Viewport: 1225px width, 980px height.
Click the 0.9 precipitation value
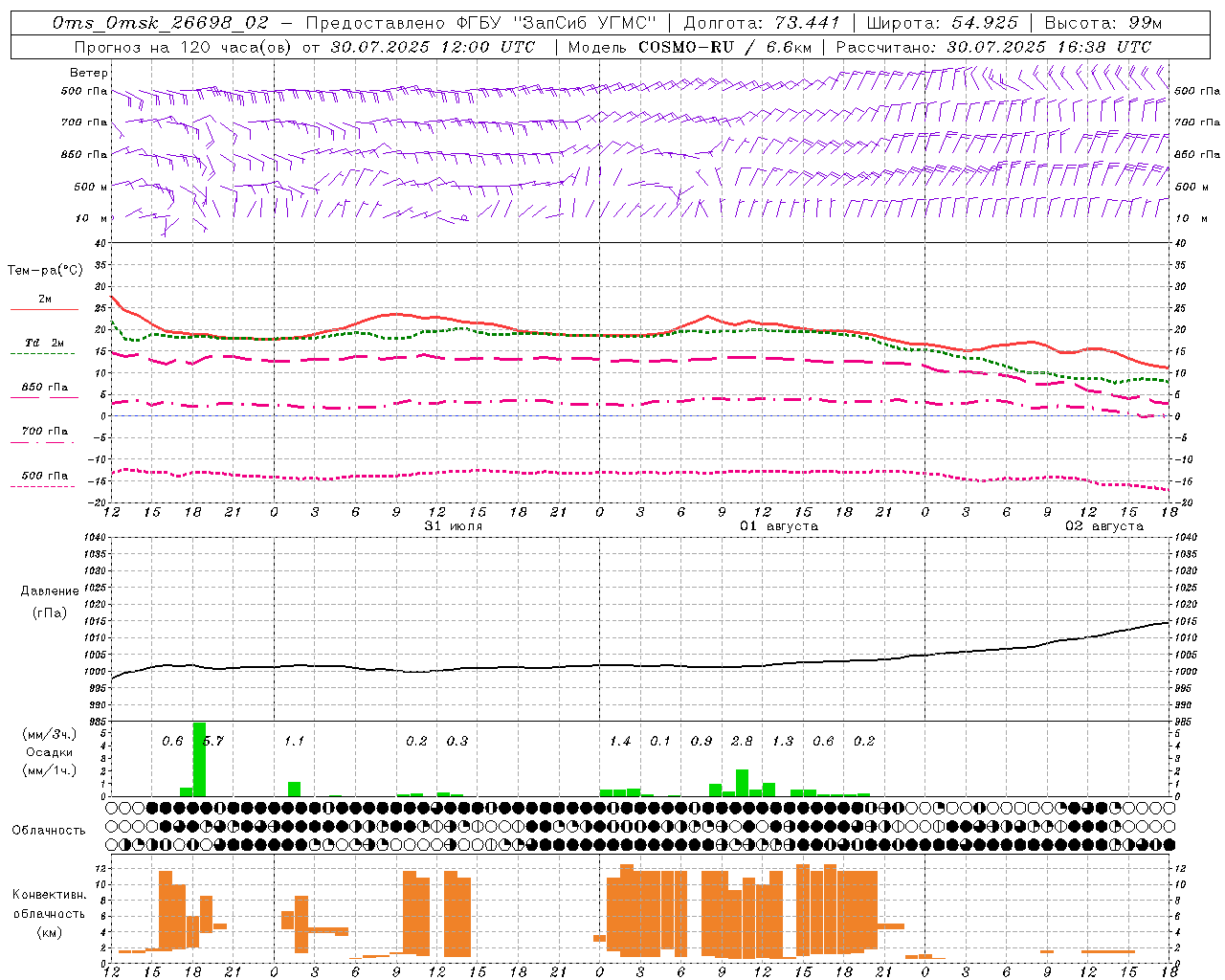tap(702, 741)
